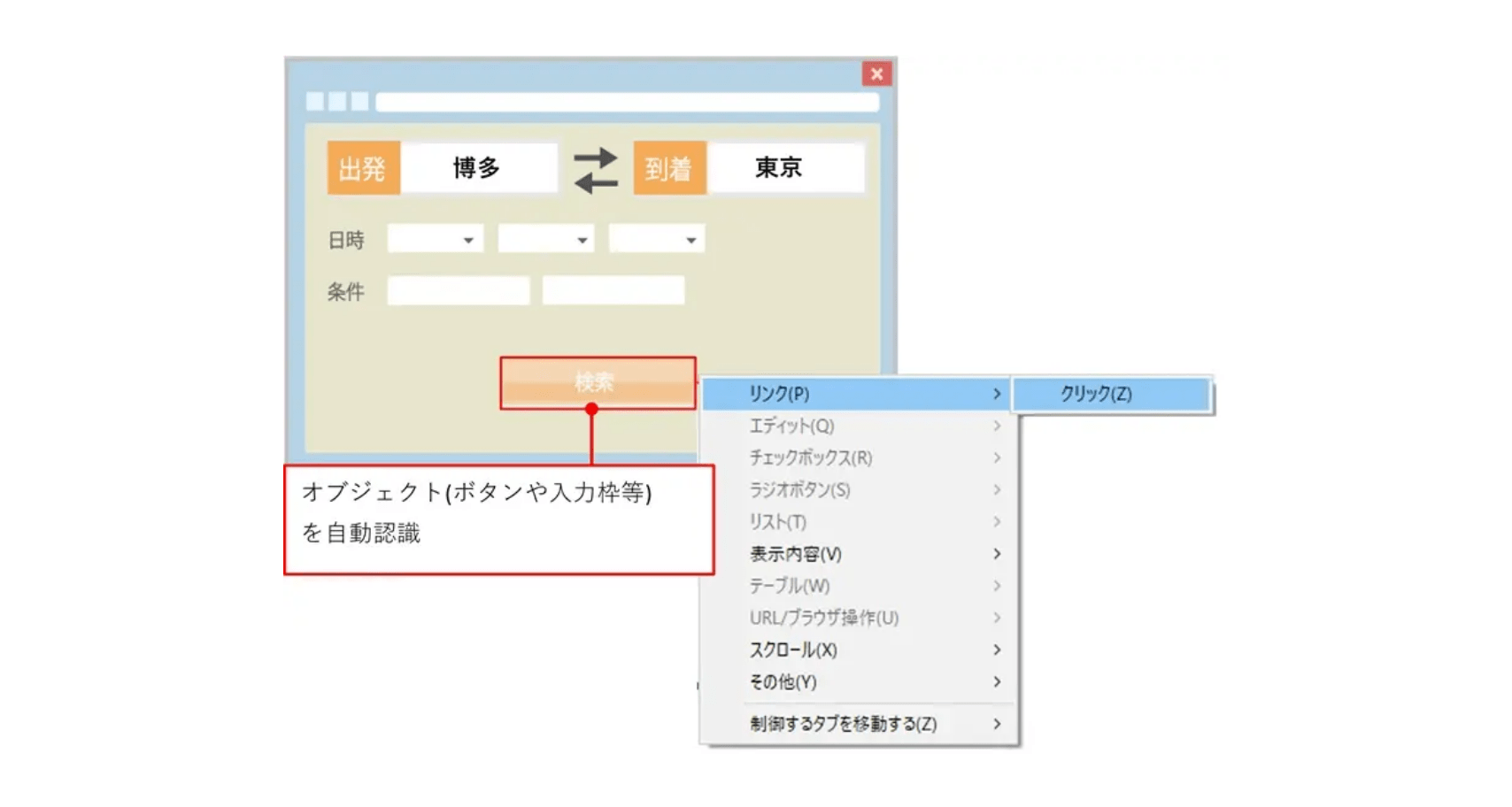
Task: Click the arrow next to 表示内容(V)
Action: pos(997,555)
